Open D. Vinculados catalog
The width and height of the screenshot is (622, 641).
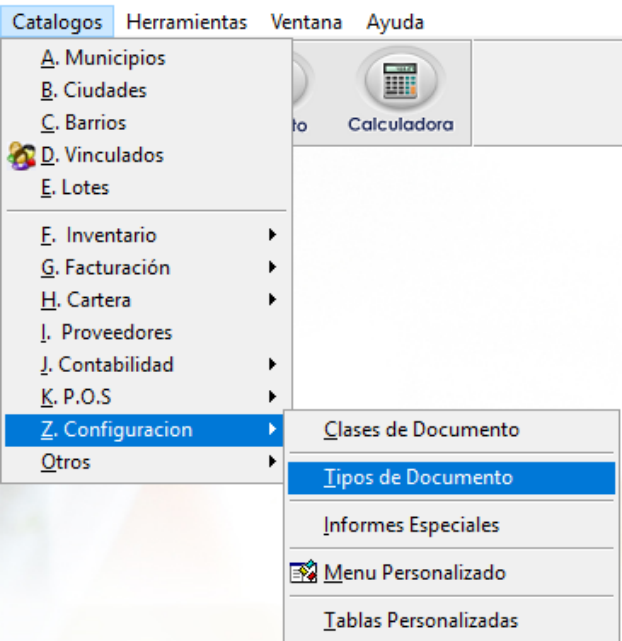point(145,155)
